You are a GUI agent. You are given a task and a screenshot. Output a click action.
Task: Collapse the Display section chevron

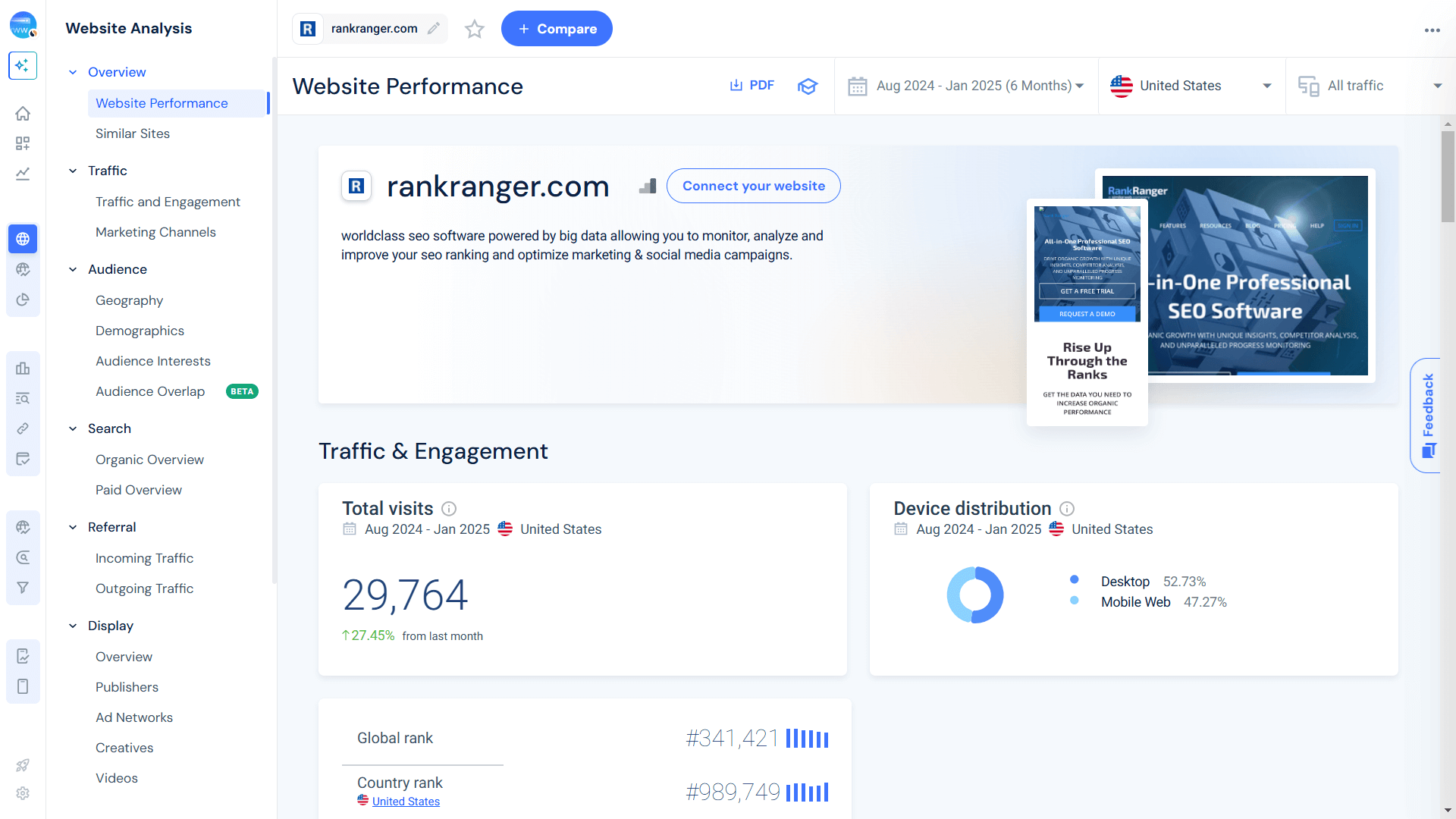point(73,626)
